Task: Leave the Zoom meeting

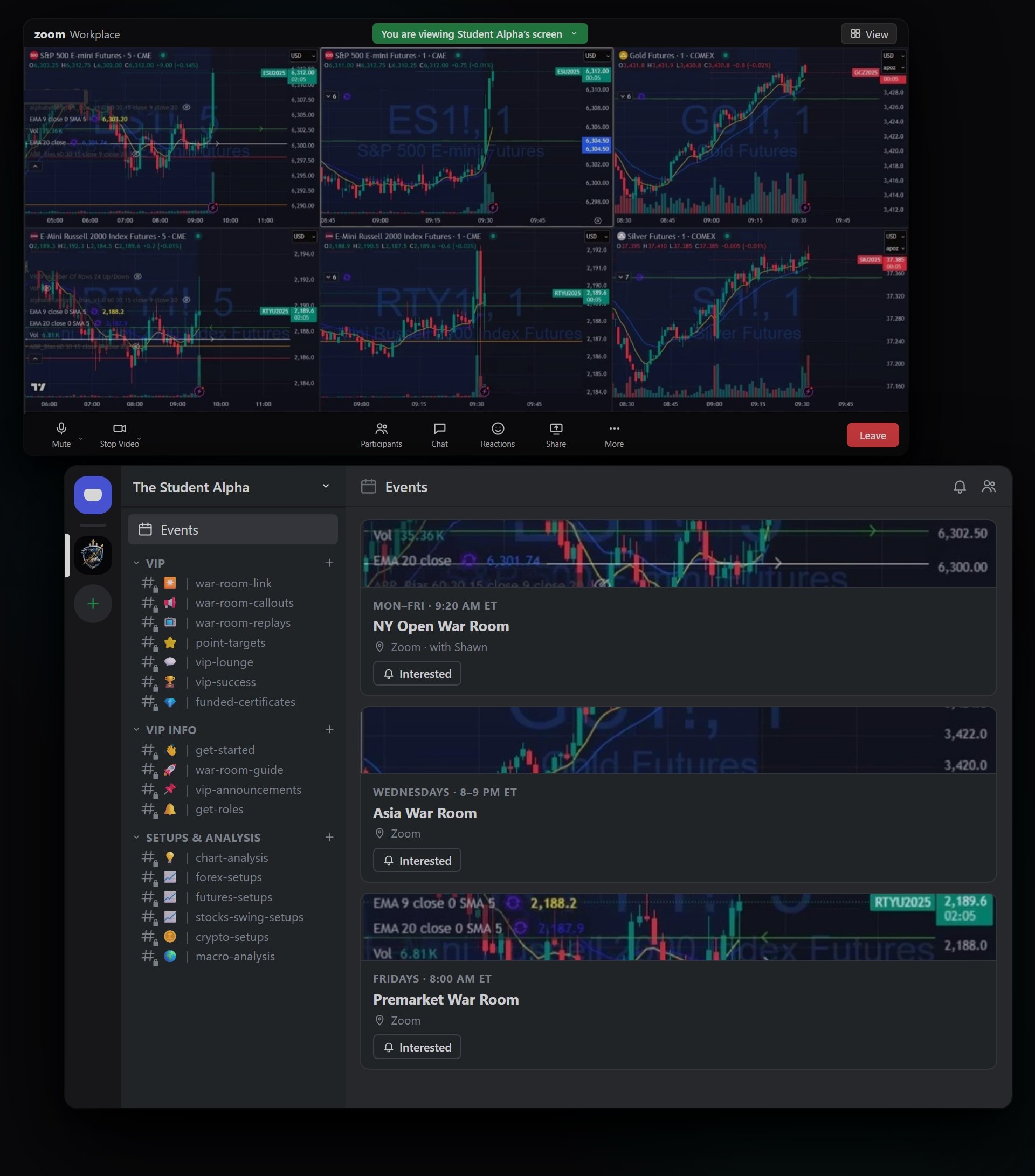Action: click(x=872, y=435)
